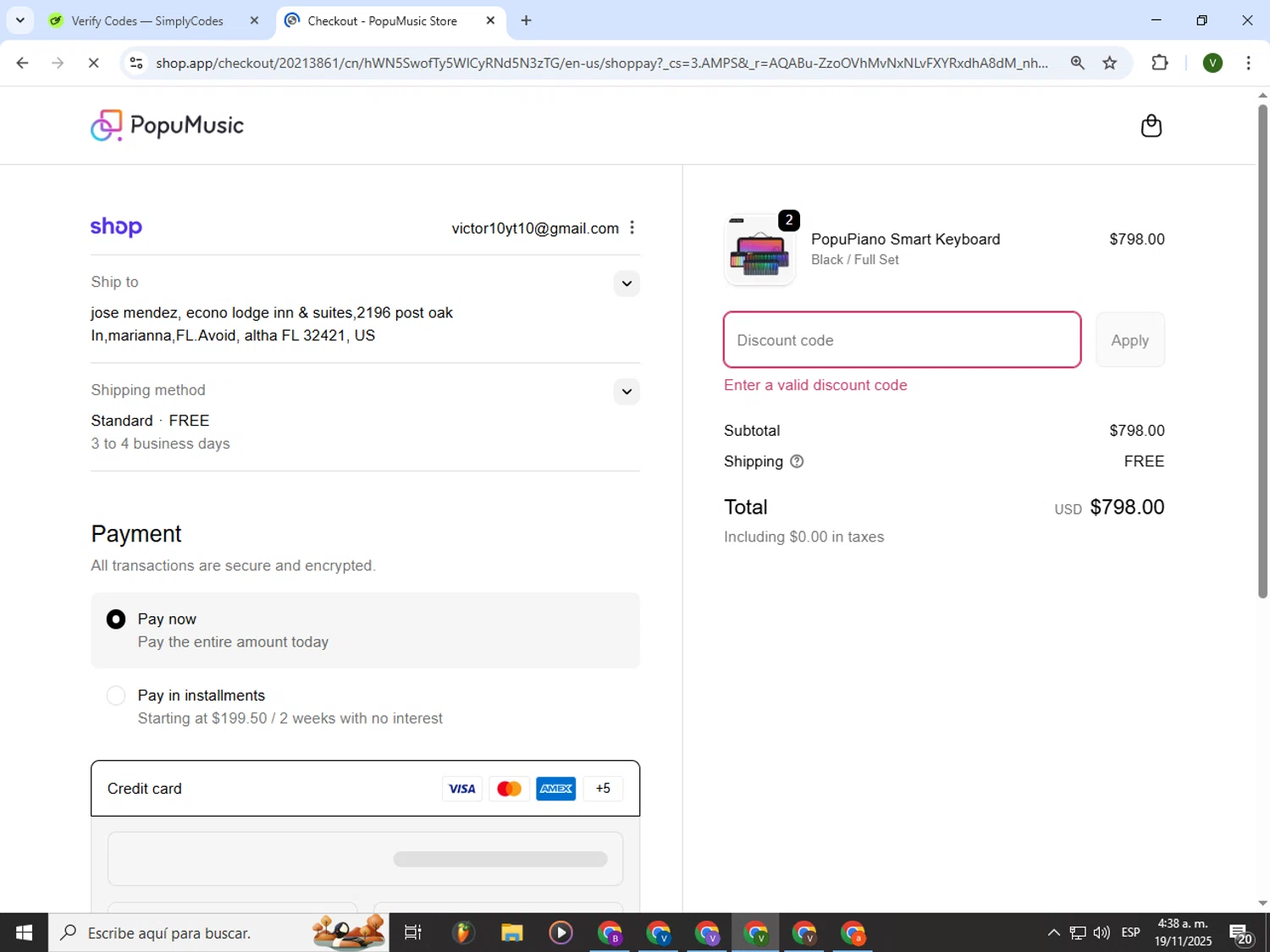Image resolution: width=1270 pixels, height=952 pixels.
Task: Click the Subtotal label
Action: (752, 431)
